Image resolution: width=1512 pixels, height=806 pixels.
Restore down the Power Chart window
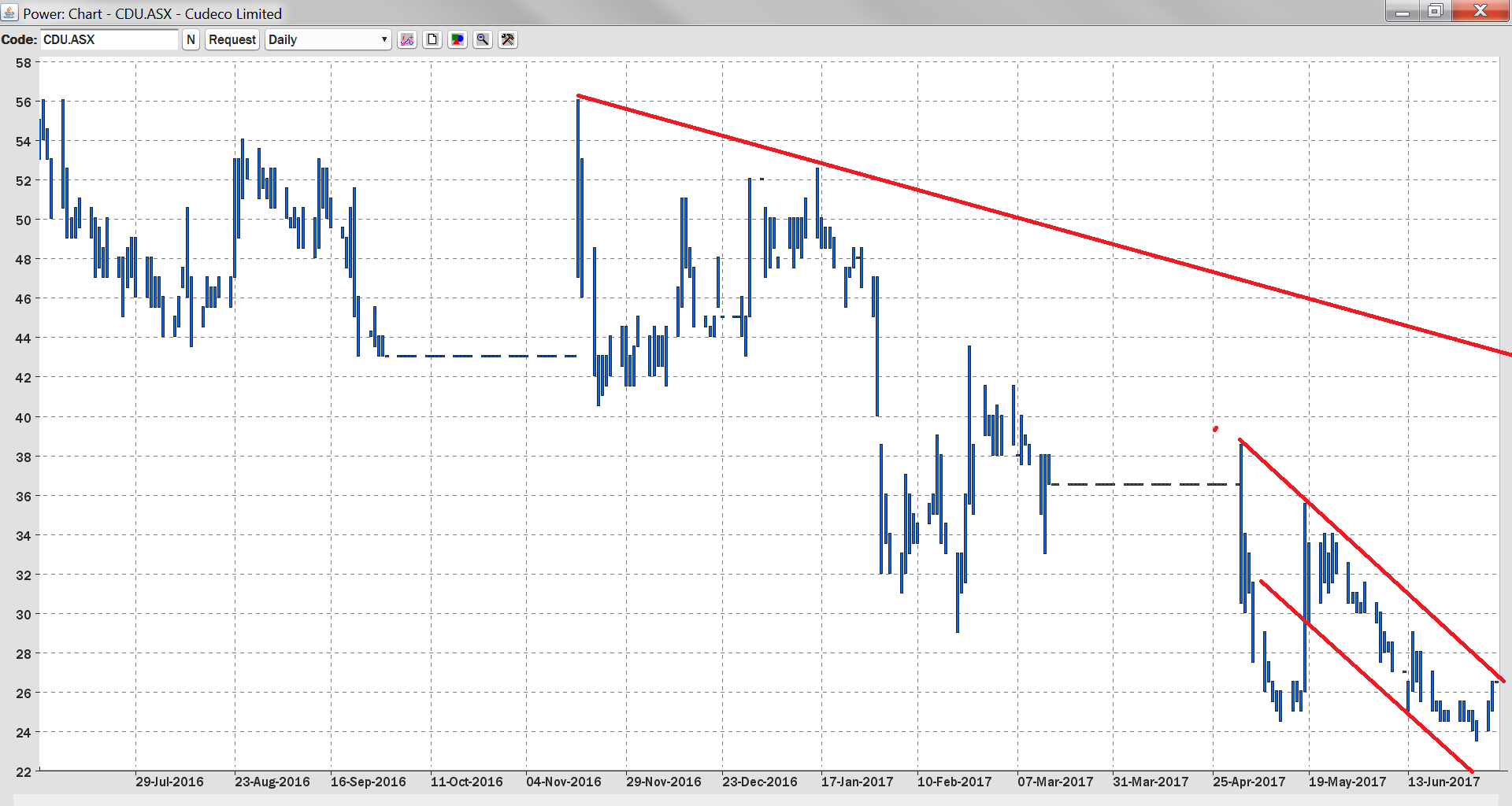pyautogui.click(x=1435, y=11)
